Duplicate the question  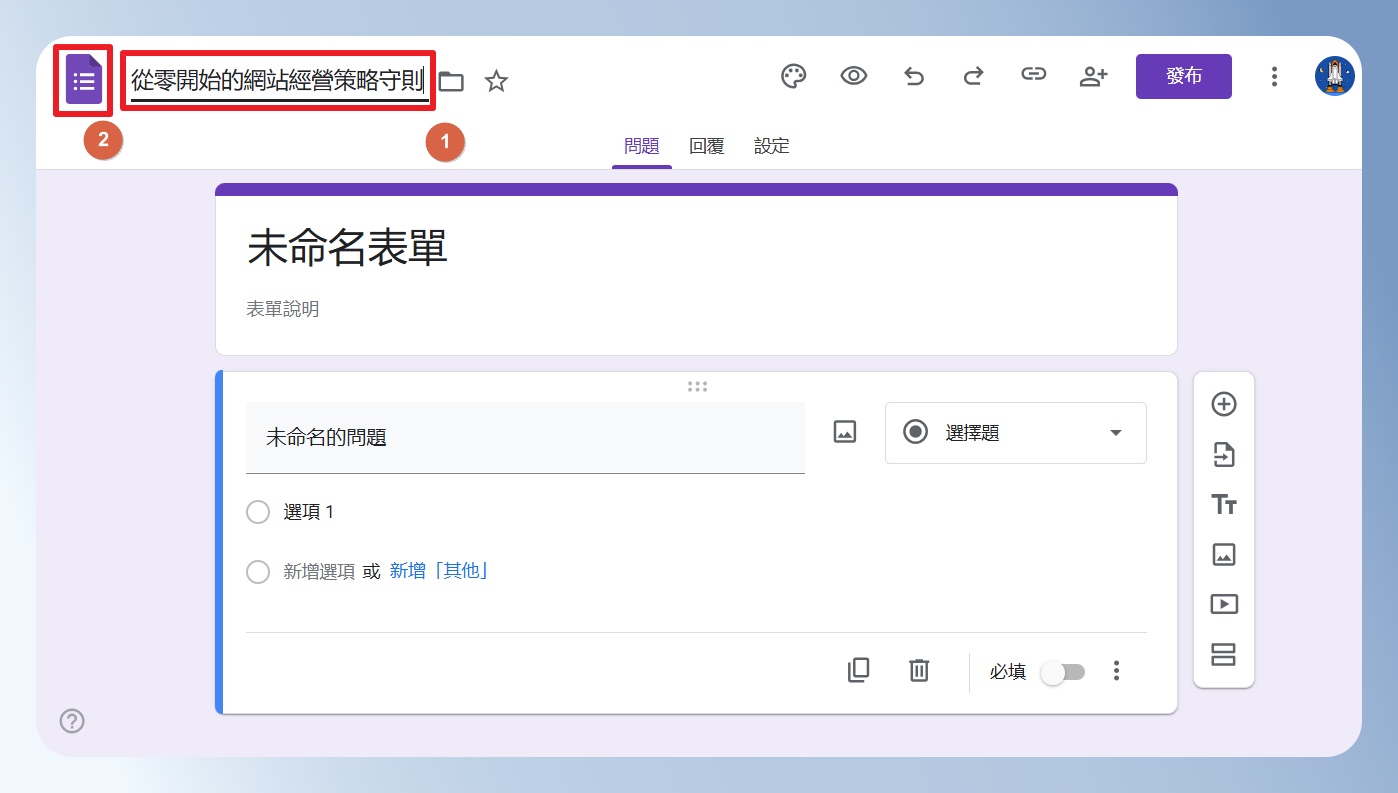click(858, 670)
